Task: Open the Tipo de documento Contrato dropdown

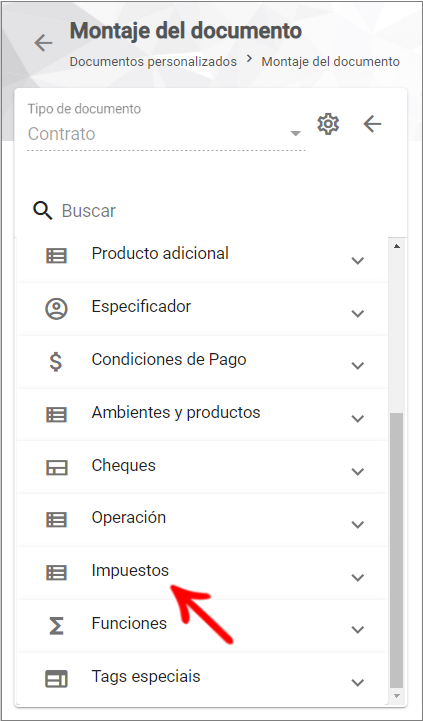Action: click(x=166, y=134)
